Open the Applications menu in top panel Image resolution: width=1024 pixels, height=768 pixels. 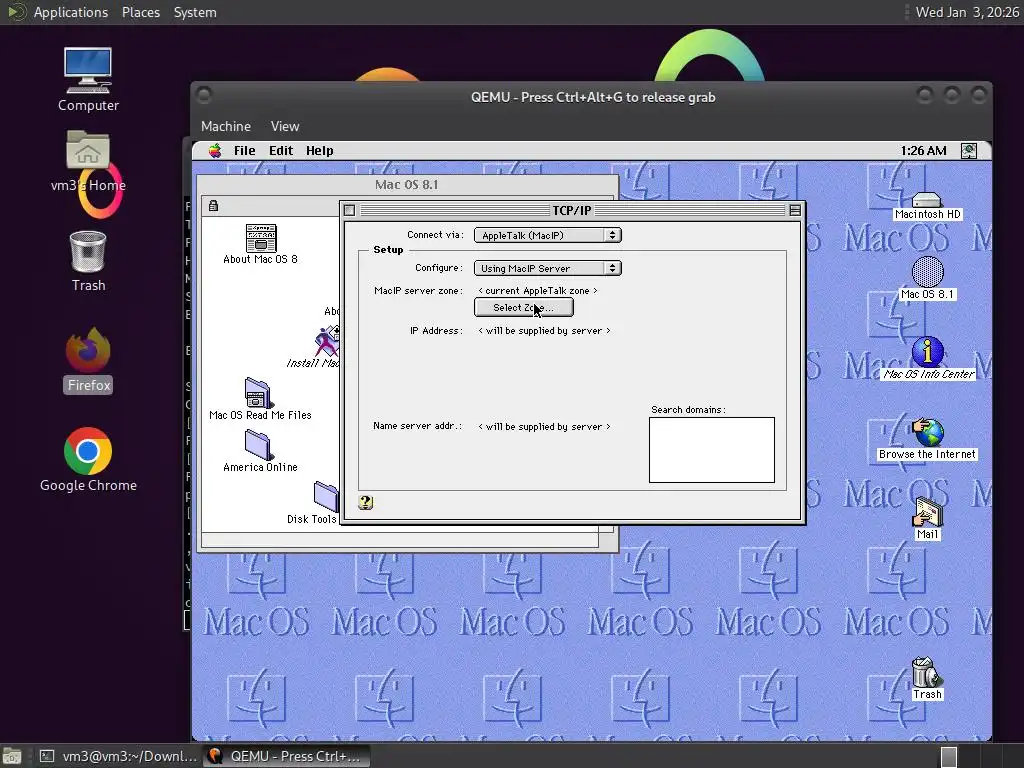pos(71,12)
